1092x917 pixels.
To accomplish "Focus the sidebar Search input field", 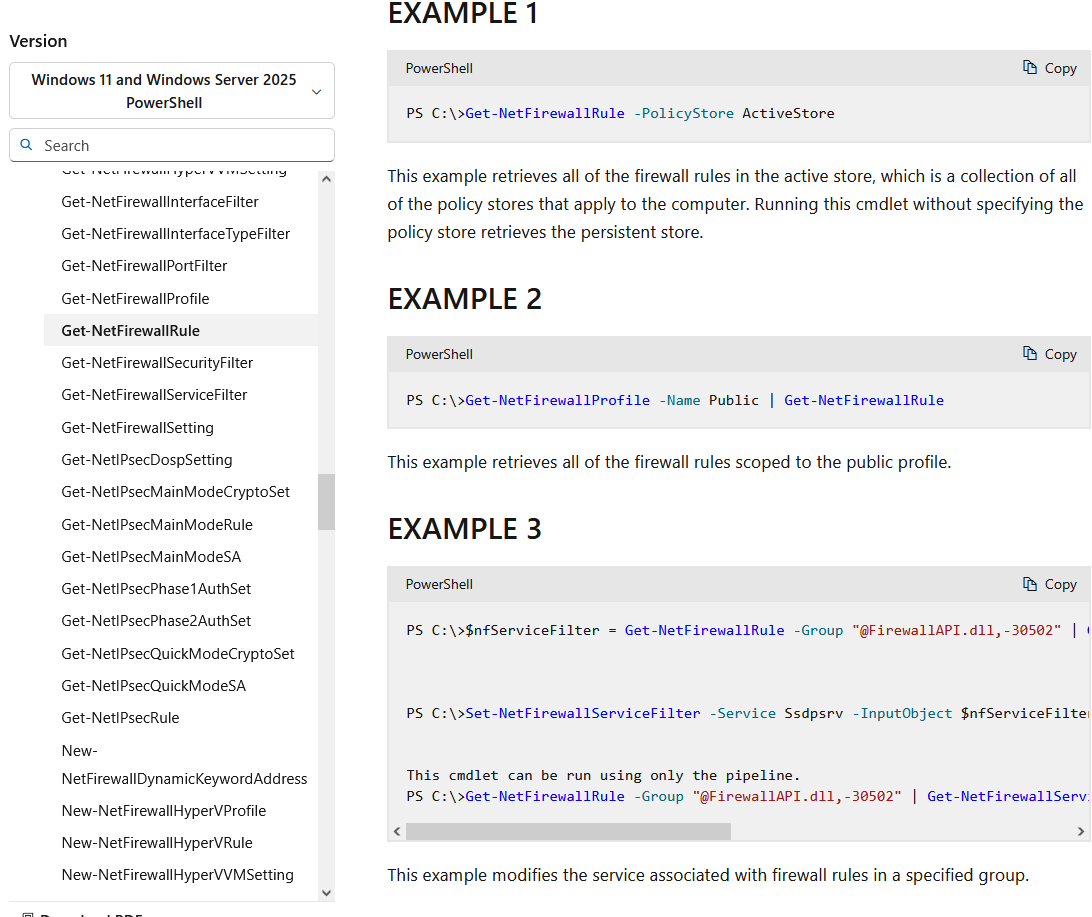I will click(x=172, y=145).
